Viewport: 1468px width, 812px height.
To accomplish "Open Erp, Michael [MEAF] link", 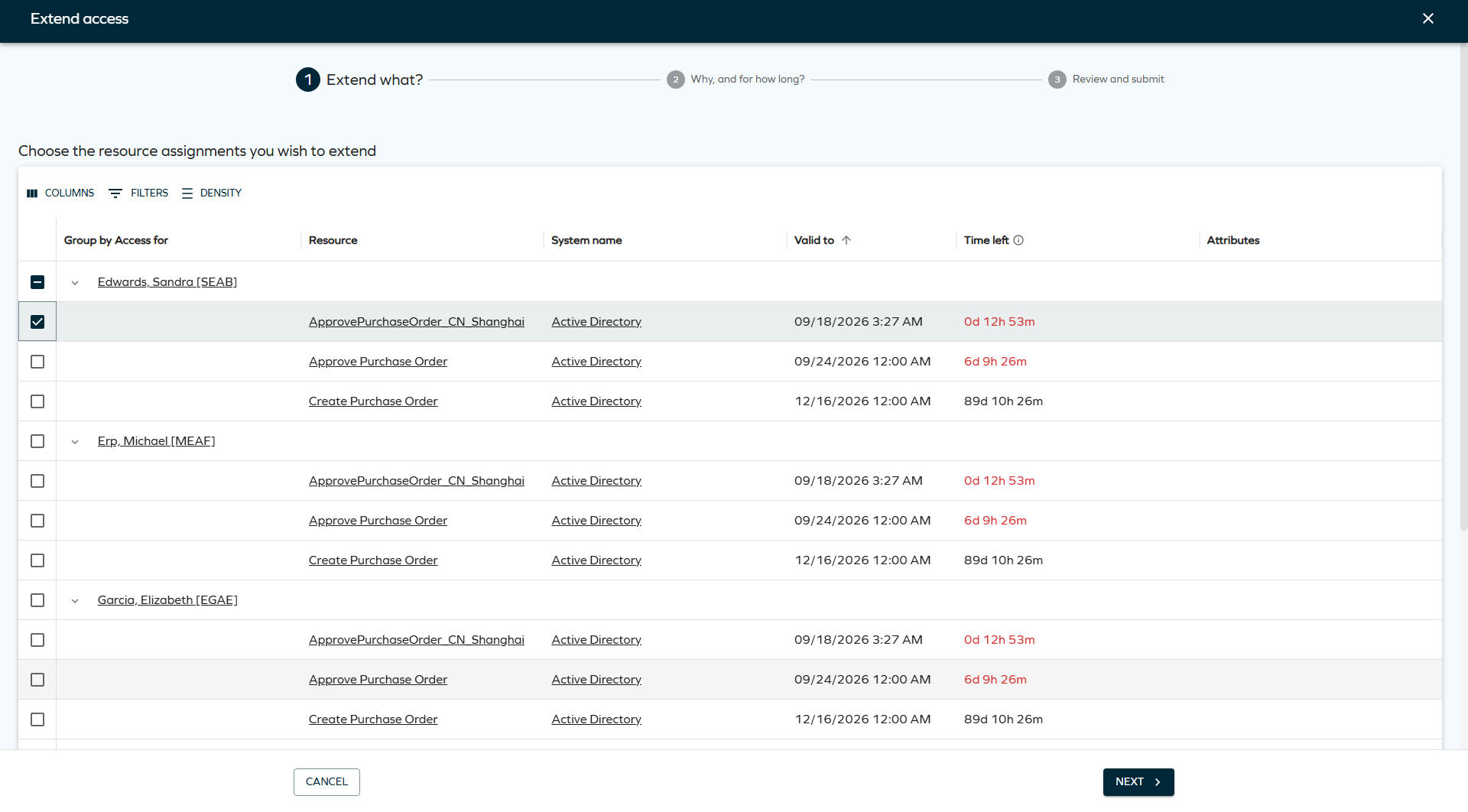I will pos(157,441).
